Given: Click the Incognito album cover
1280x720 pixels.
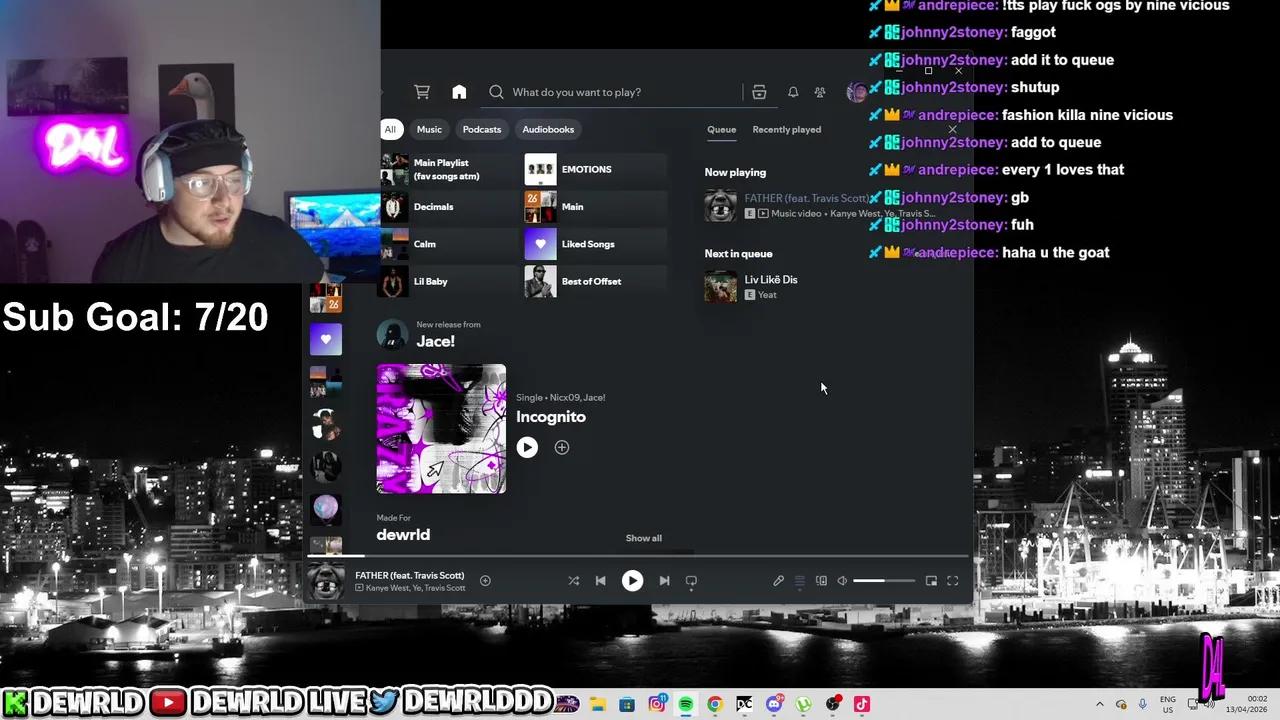Looking at the screenshot, I should point(441,429).
